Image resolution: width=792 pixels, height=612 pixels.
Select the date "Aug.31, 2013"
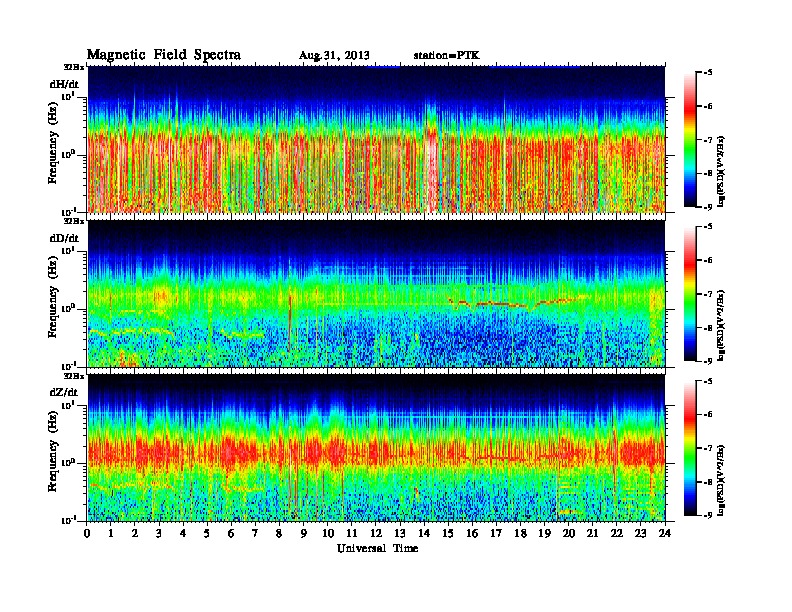334,56
